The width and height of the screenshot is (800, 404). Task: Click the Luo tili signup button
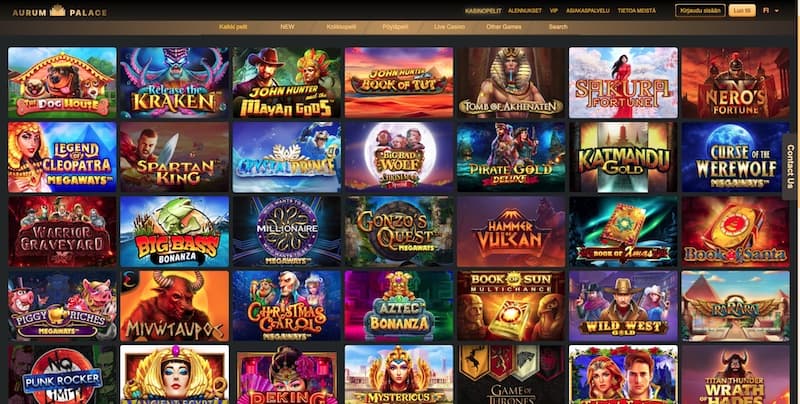742,11
